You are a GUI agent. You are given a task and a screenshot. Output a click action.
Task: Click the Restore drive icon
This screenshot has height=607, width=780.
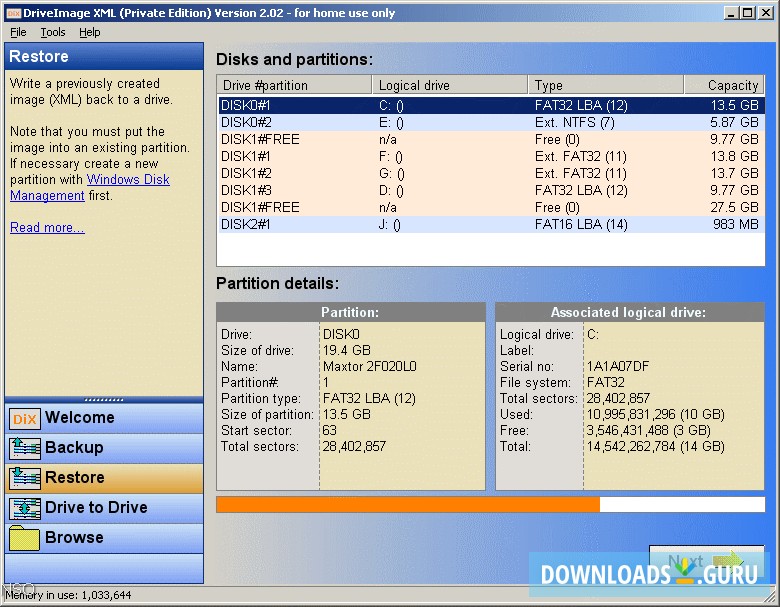tap(24, 479)
